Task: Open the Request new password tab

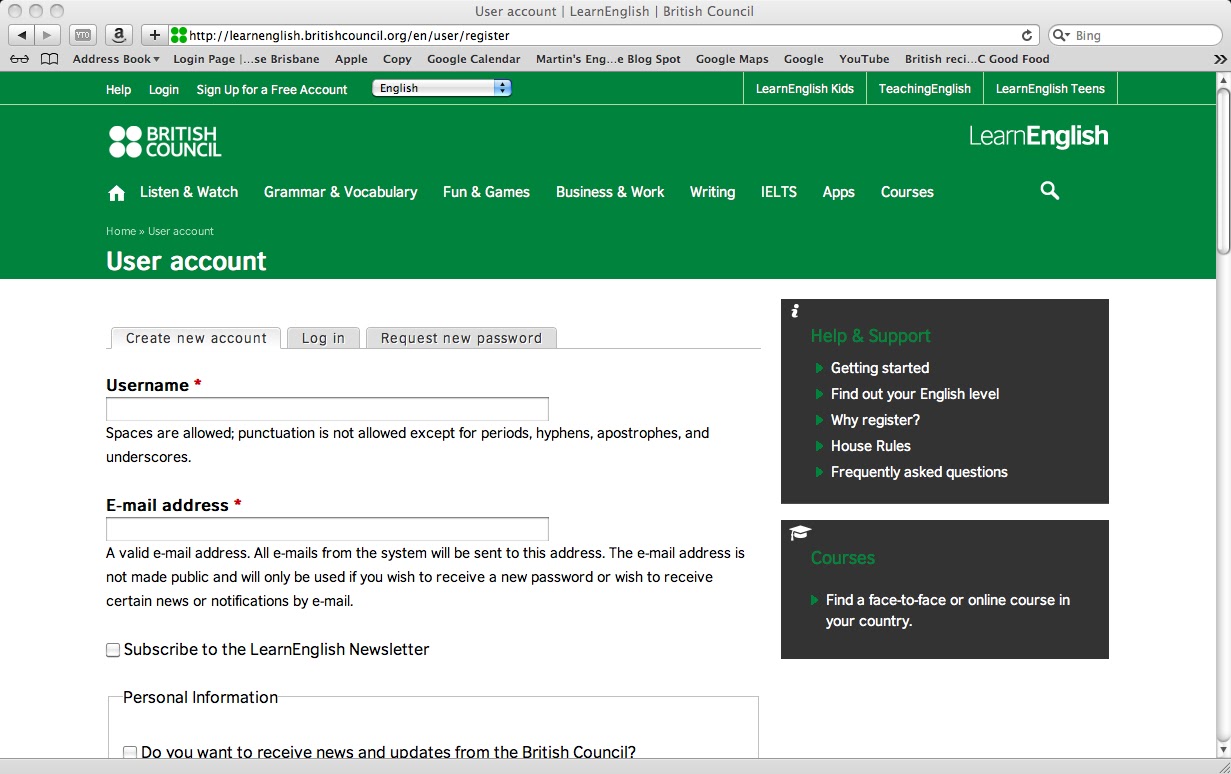Action: tap(461, 338)
